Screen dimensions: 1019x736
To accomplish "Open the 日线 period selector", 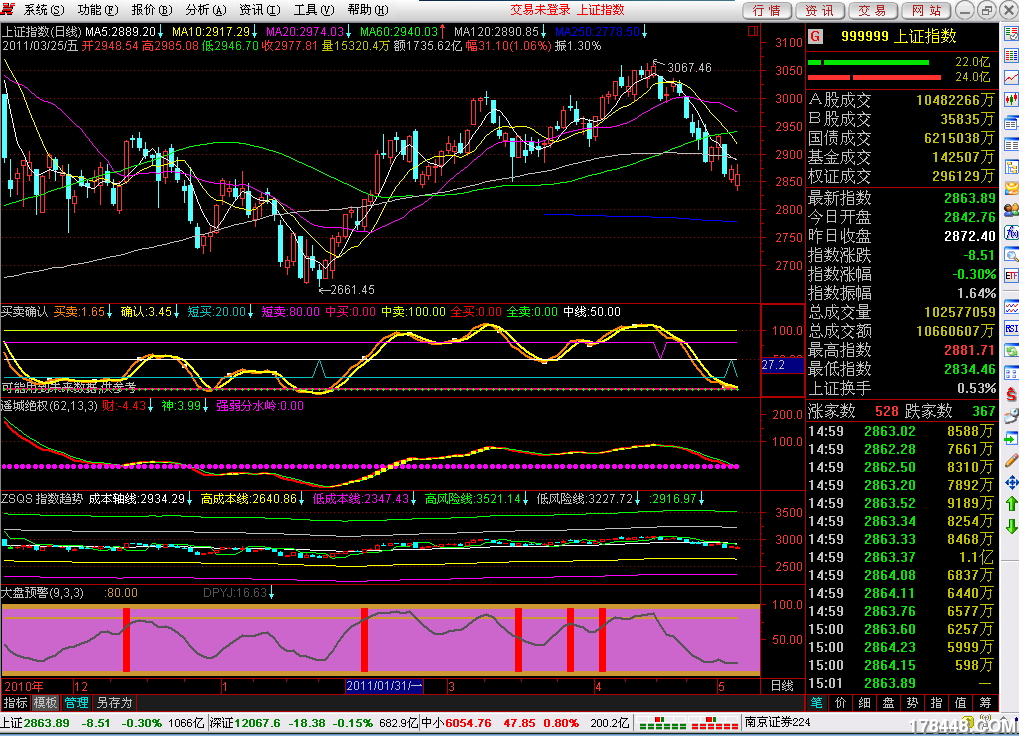I will point(782,686).
